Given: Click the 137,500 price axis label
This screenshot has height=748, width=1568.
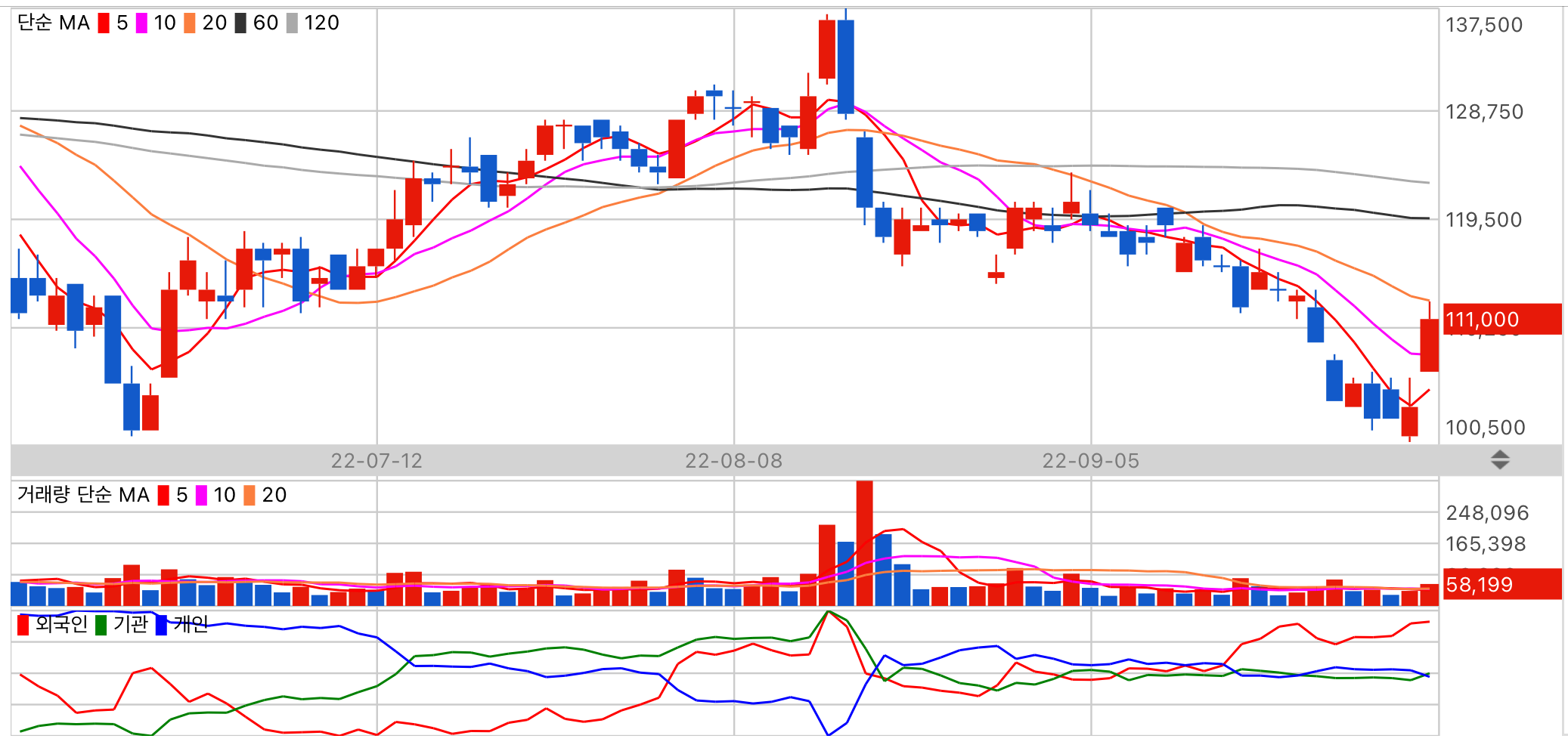Looking at the screenshot, I should point(1484,25).
